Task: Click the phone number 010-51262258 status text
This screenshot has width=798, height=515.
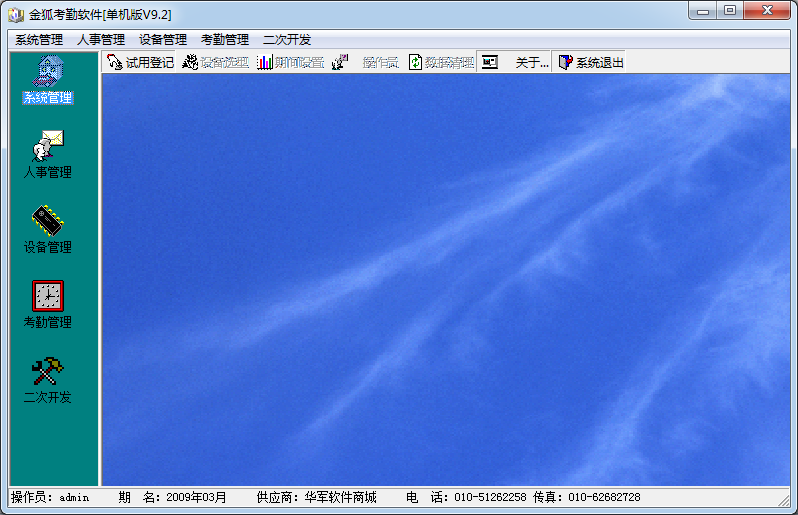Action: click(490, 497)
